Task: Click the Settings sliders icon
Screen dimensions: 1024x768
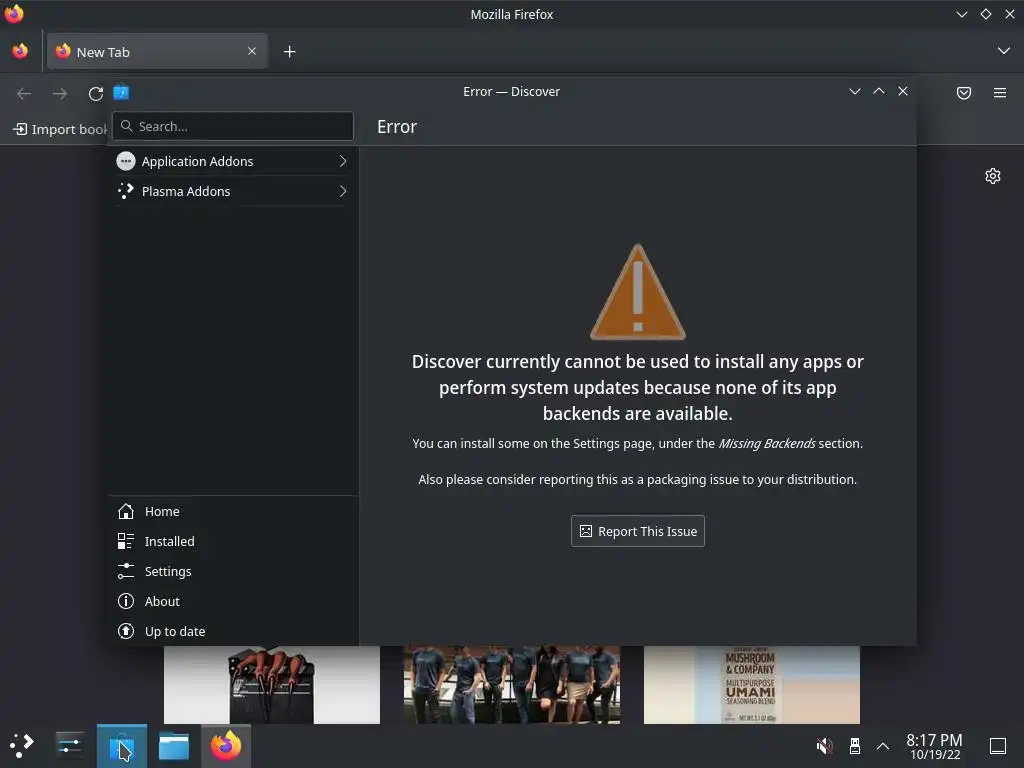Action: (125, 571)
